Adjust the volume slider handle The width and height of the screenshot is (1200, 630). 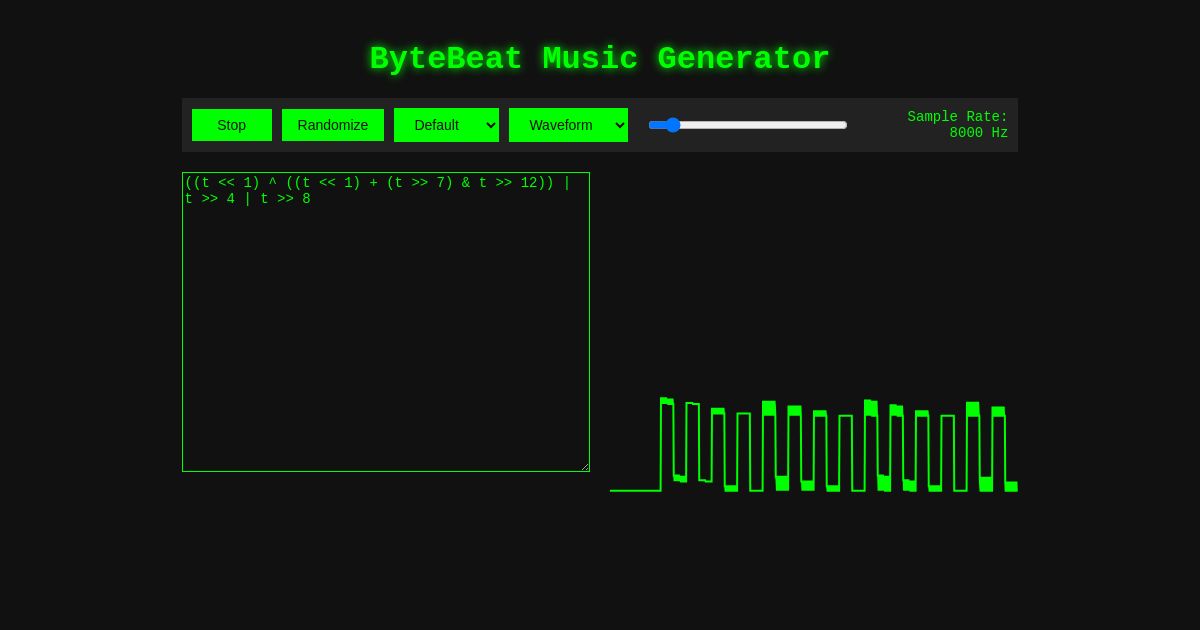coord(672,125)
